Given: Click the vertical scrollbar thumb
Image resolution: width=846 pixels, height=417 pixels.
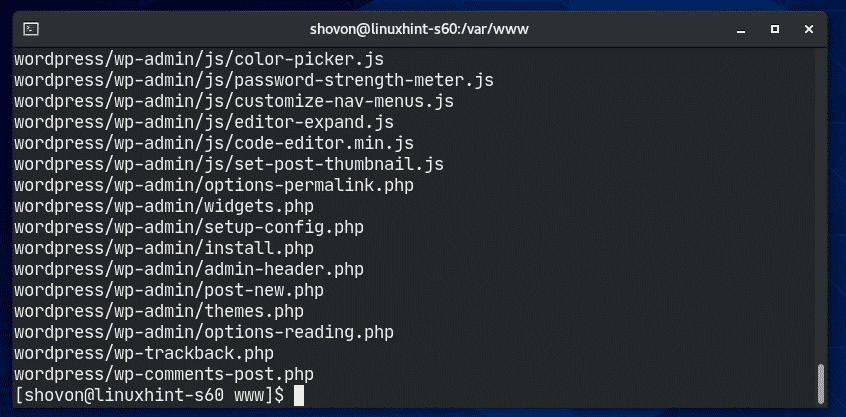Looking at the screenshot, I should coord(821,383).
